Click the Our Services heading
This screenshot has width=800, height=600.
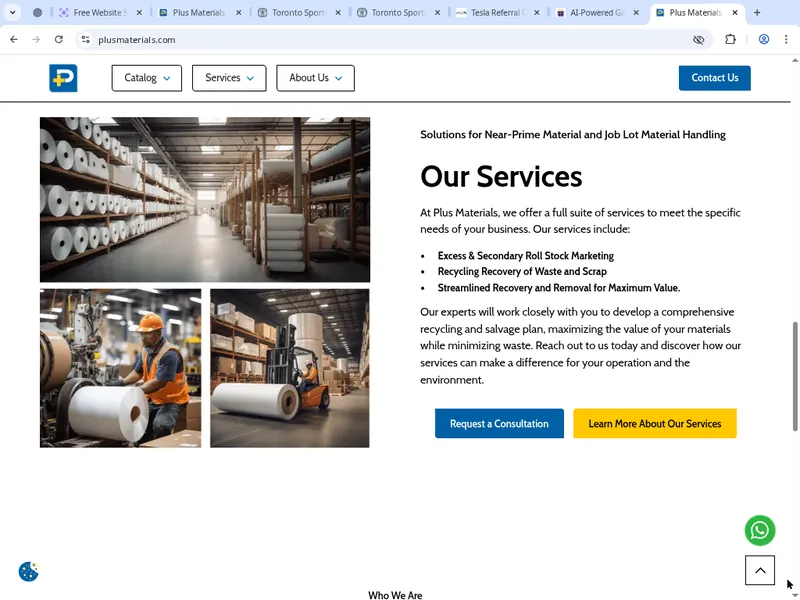coord(501,177)
